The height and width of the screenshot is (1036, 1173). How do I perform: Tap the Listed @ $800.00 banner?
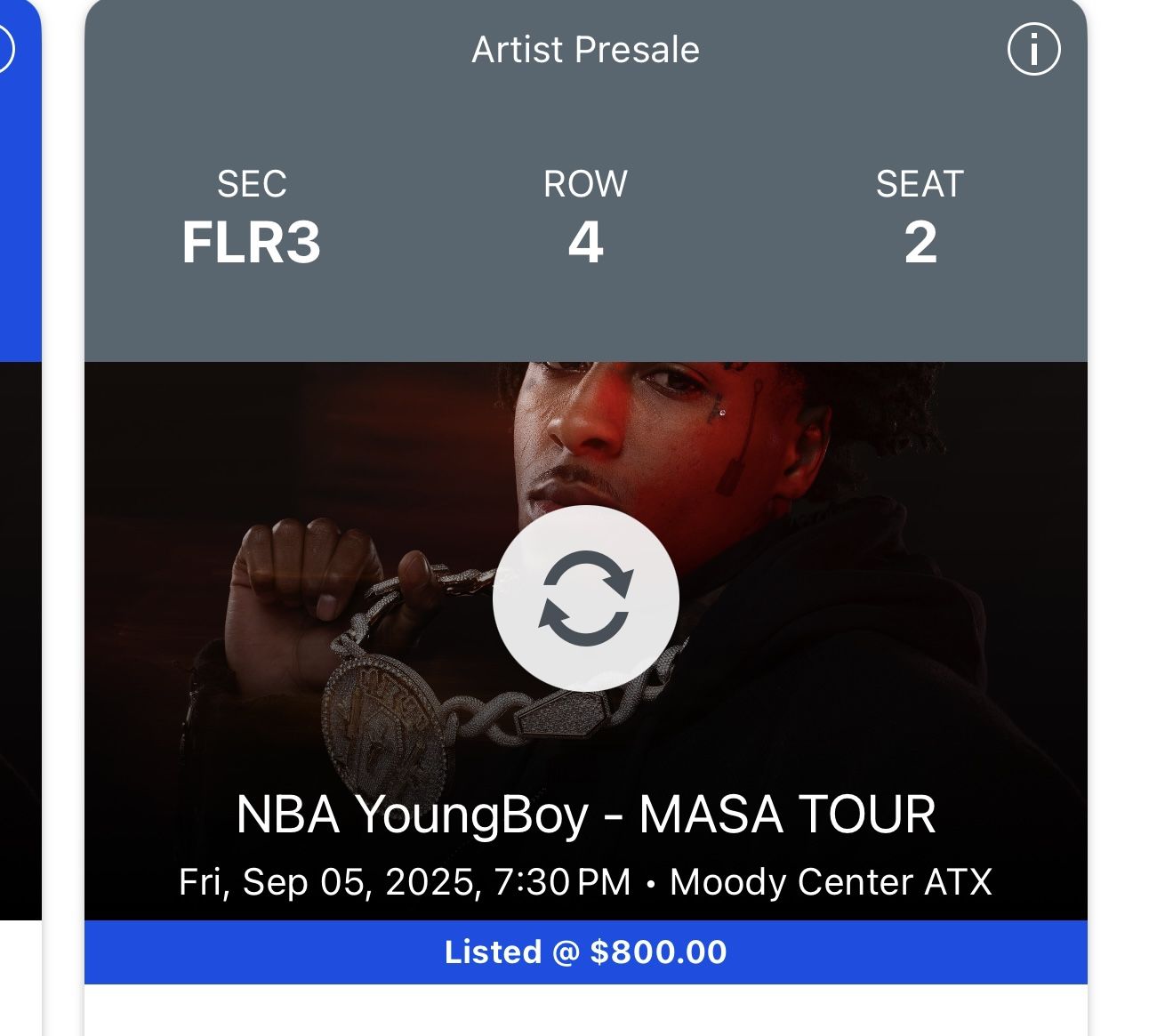pyautogui.click(x=586, y=951)
